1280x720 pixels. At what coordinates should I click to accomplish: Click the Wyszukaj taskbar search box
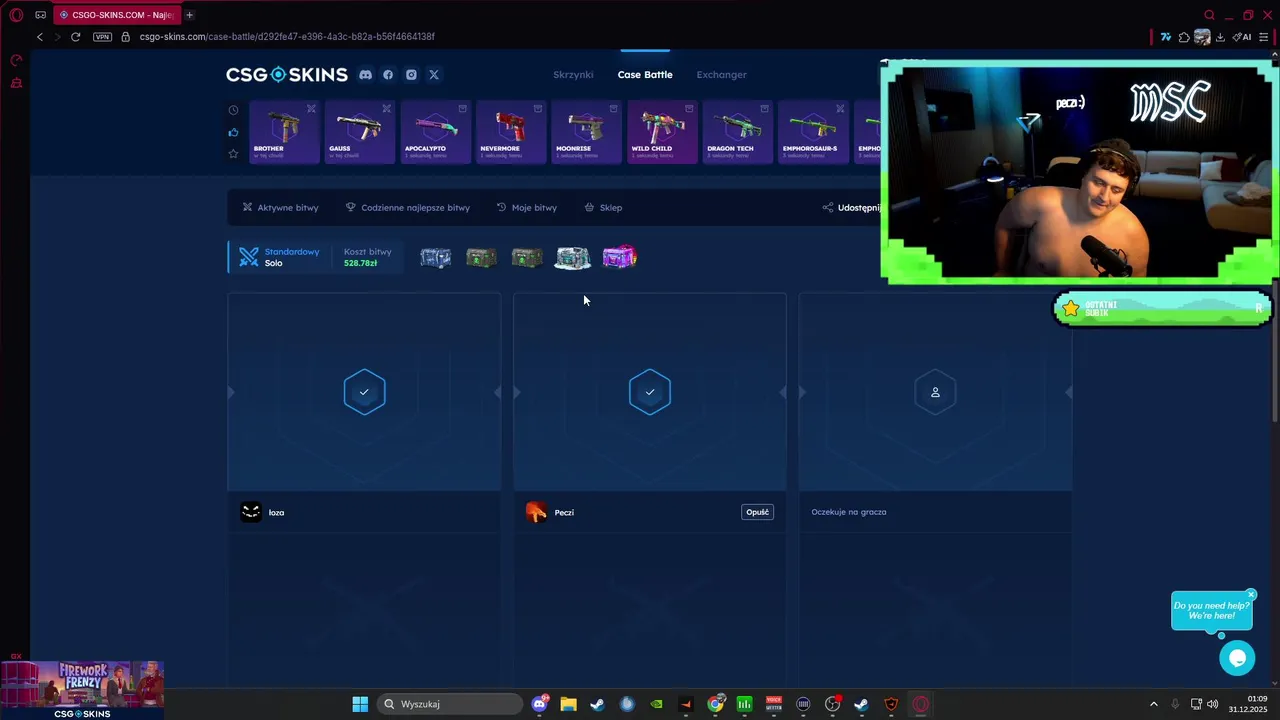(x=450, y=704)
